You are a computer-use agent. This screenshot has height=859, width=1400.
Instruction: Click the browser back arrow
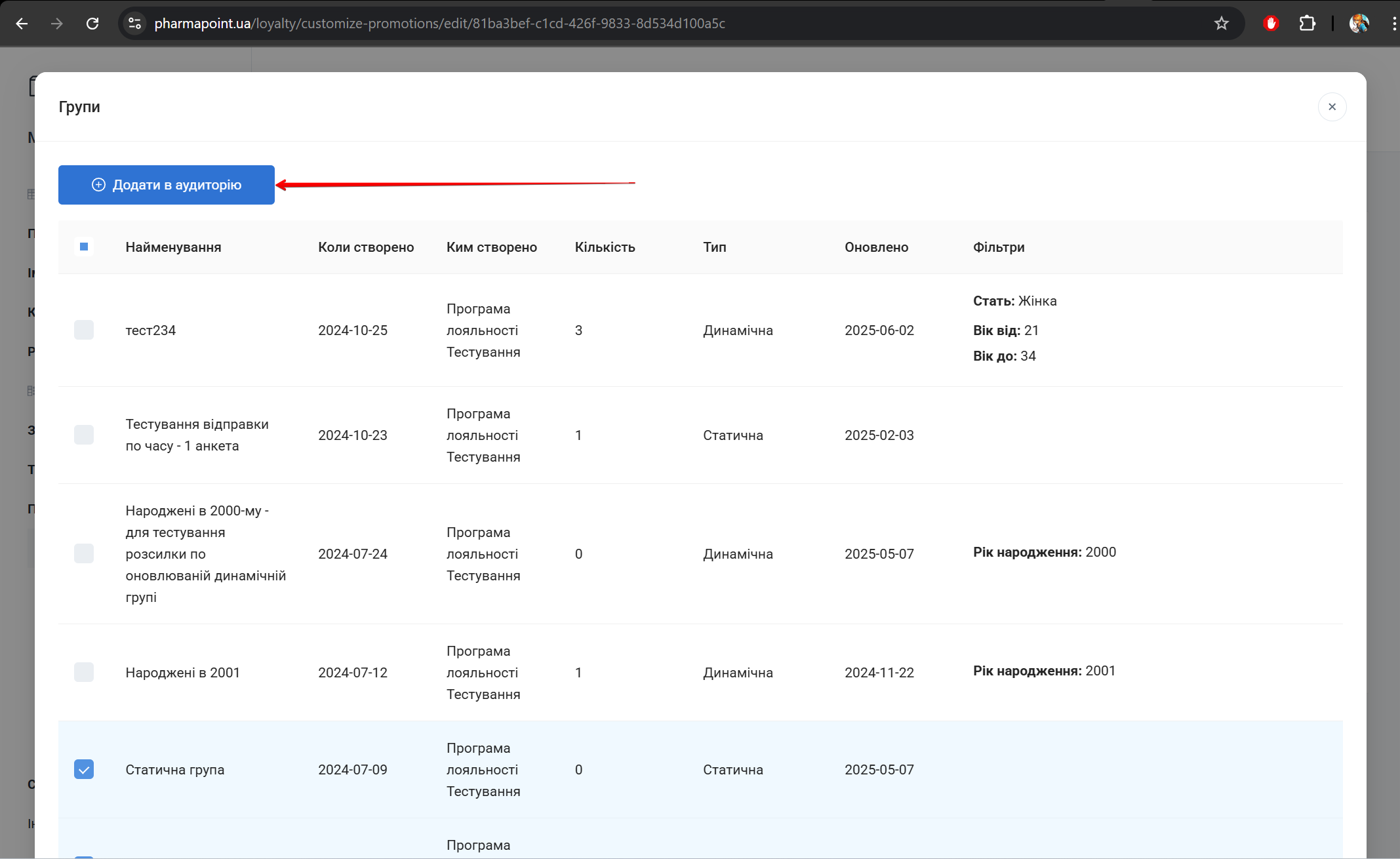(22, 24)
